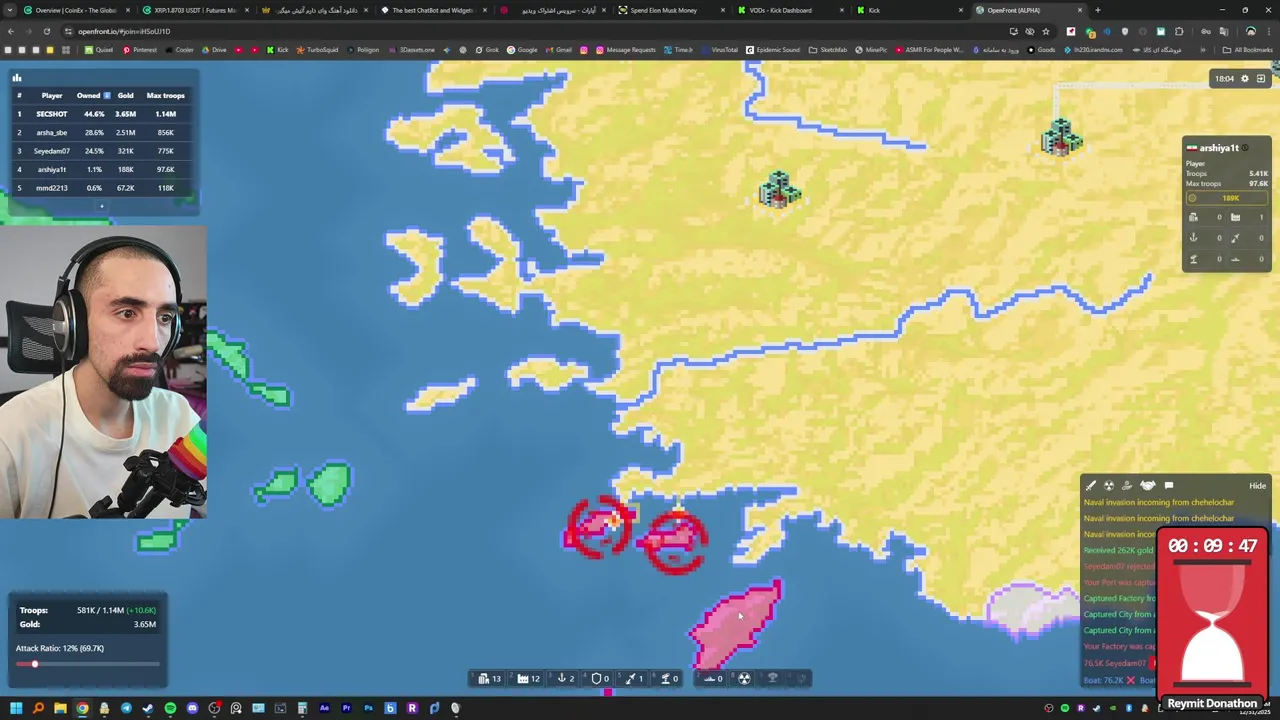The height and width of the screenshot is (720, 1280).
Task: Filter events by the nuke icon
Action: click(1109, 486)
